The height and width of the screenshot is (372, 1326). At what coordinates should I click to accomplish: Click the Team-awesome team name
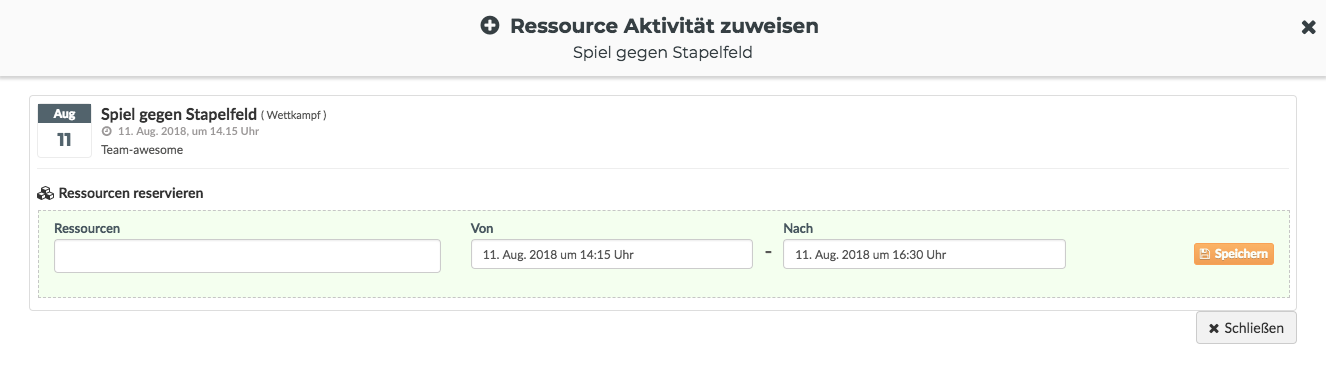[x=142, y=150]
